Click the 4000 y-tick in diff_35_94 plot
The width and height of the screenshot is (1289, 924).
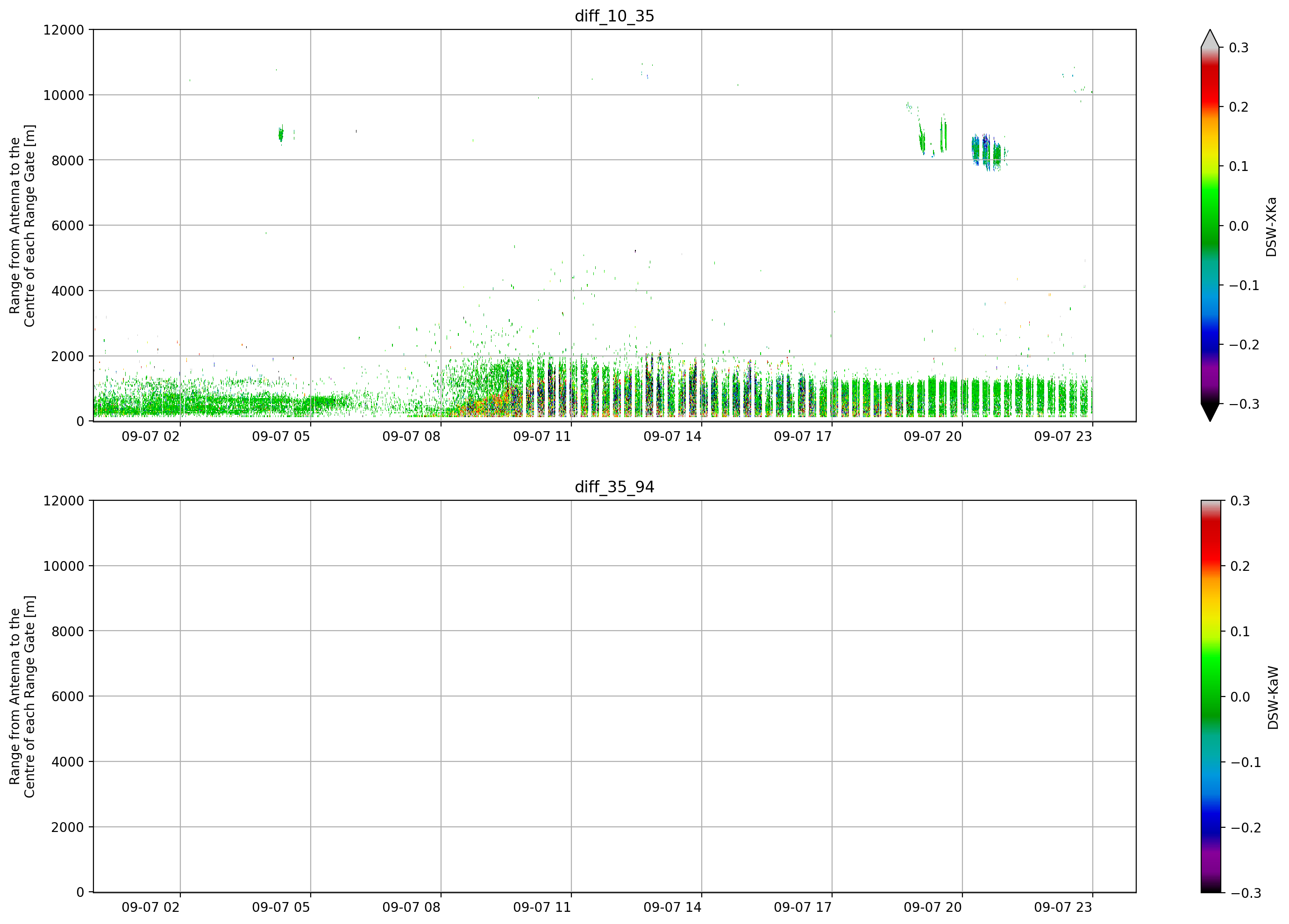tap(68, 762)
